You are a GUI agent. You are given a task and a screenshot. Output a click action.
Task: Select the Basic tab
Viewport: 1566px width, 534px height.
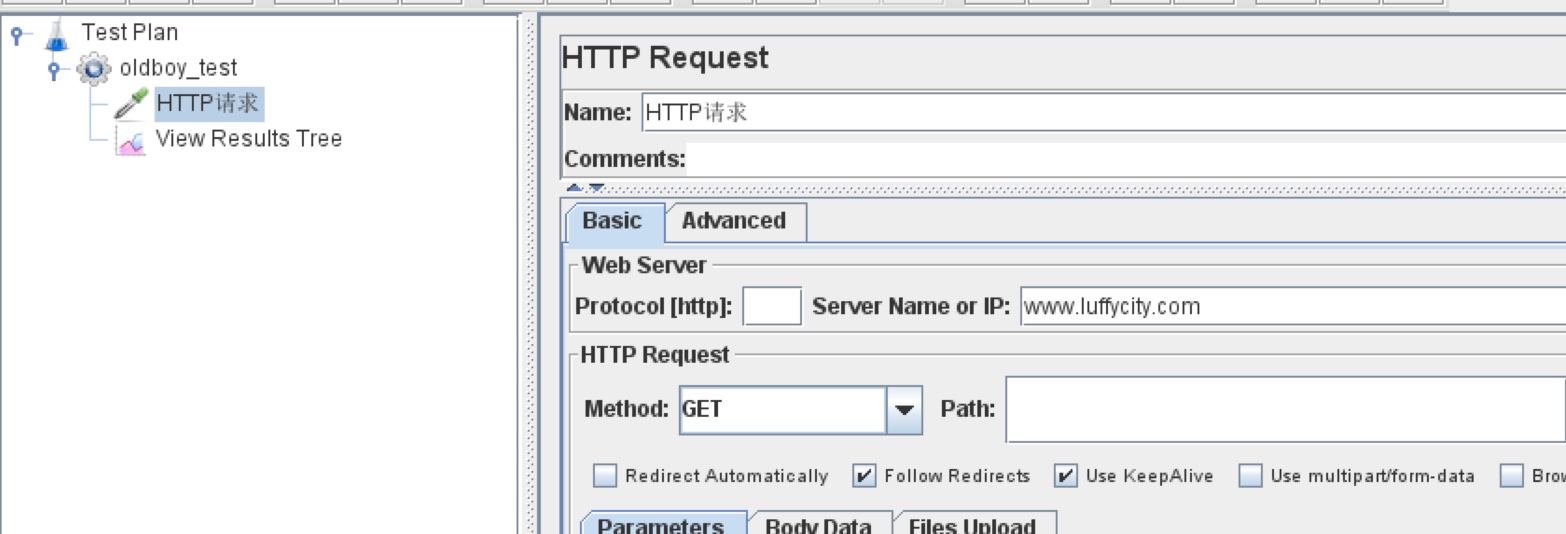pyautogui.click(x=612, y=221)
